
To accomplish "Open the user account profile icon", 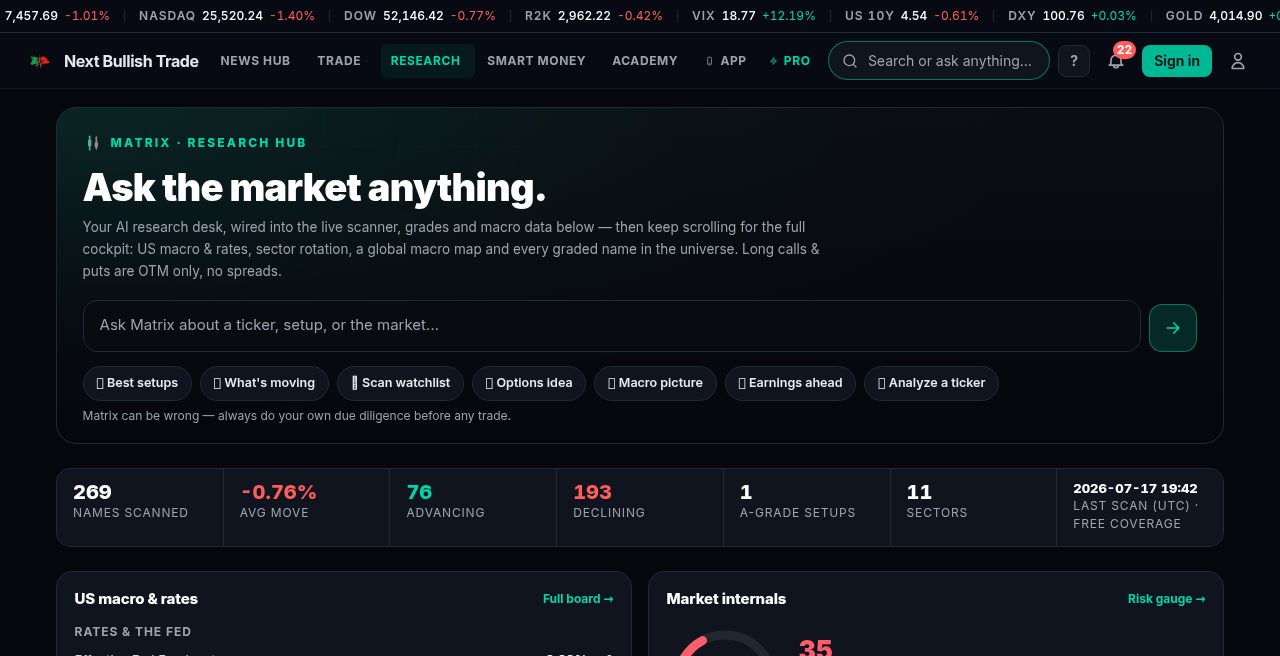I will click(x=1238, y=61).
